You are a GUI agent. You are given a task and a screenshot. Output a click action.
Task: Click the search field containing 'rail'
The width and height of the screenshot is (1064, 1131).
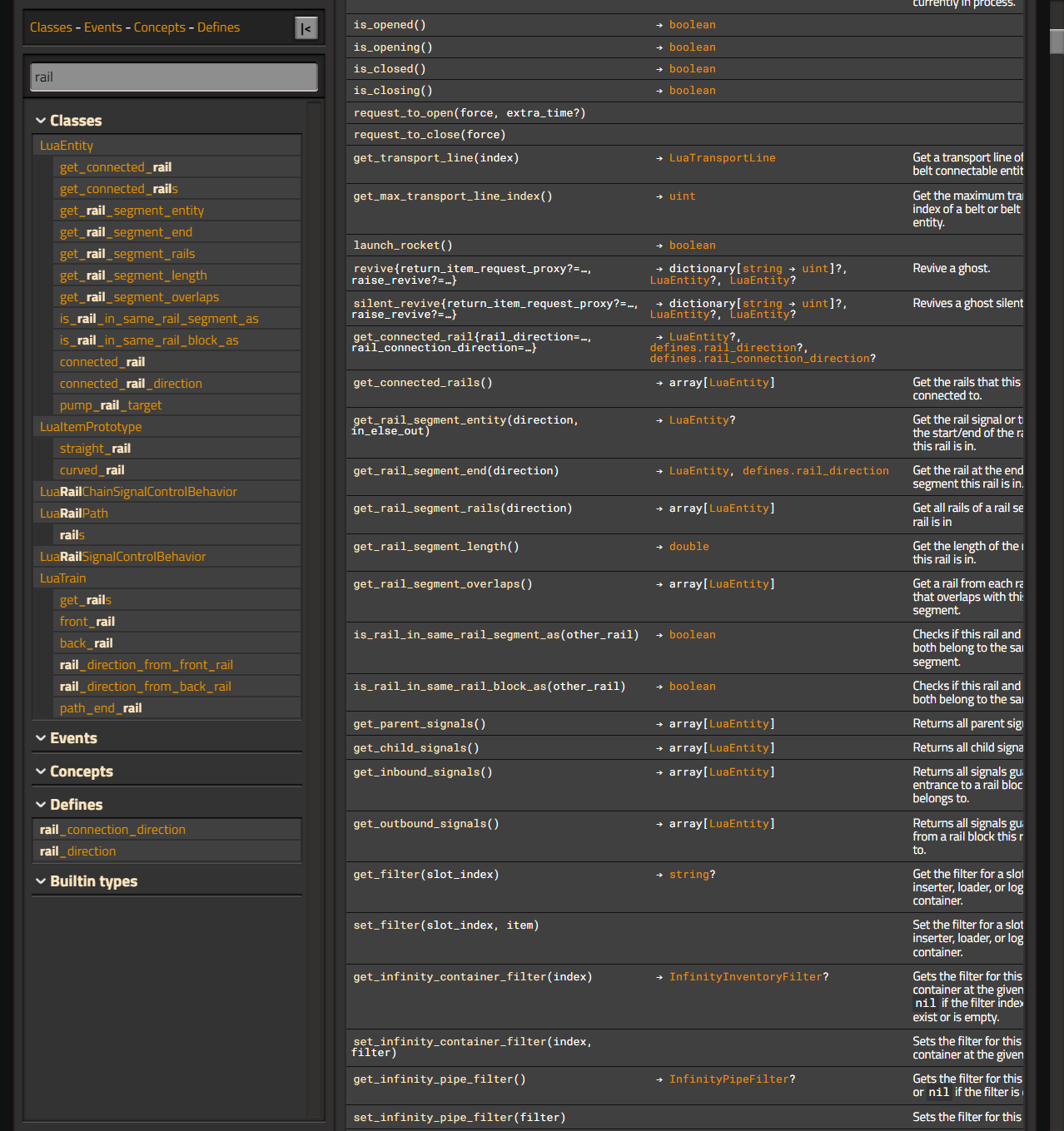pyautogui.click(x=174, y=77)
